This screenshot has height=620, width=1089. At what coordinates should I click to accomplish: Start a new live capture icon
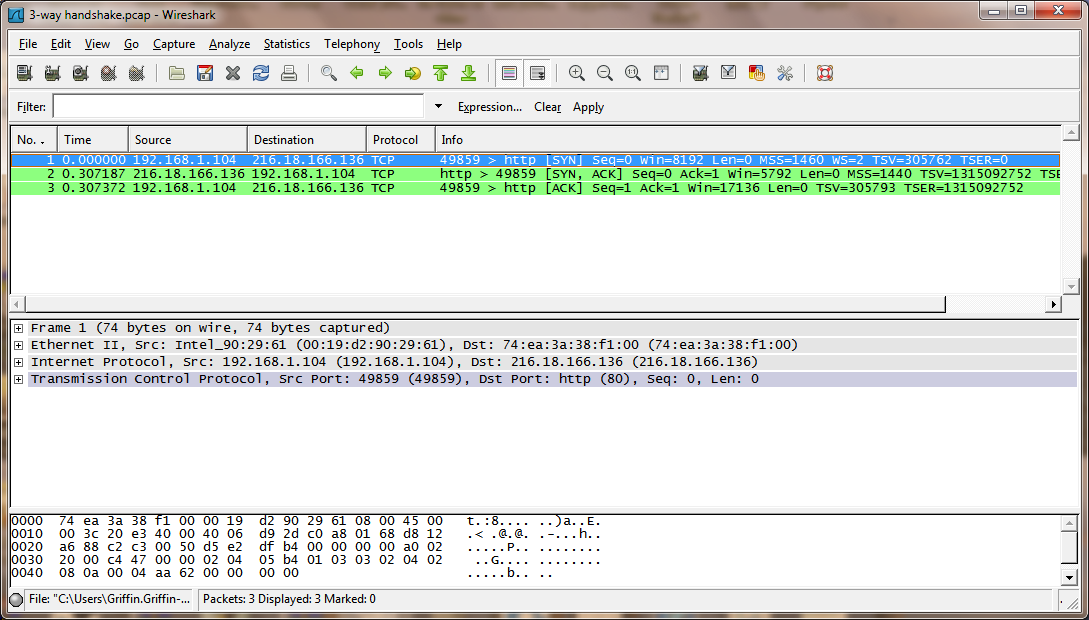pos(81,73)
